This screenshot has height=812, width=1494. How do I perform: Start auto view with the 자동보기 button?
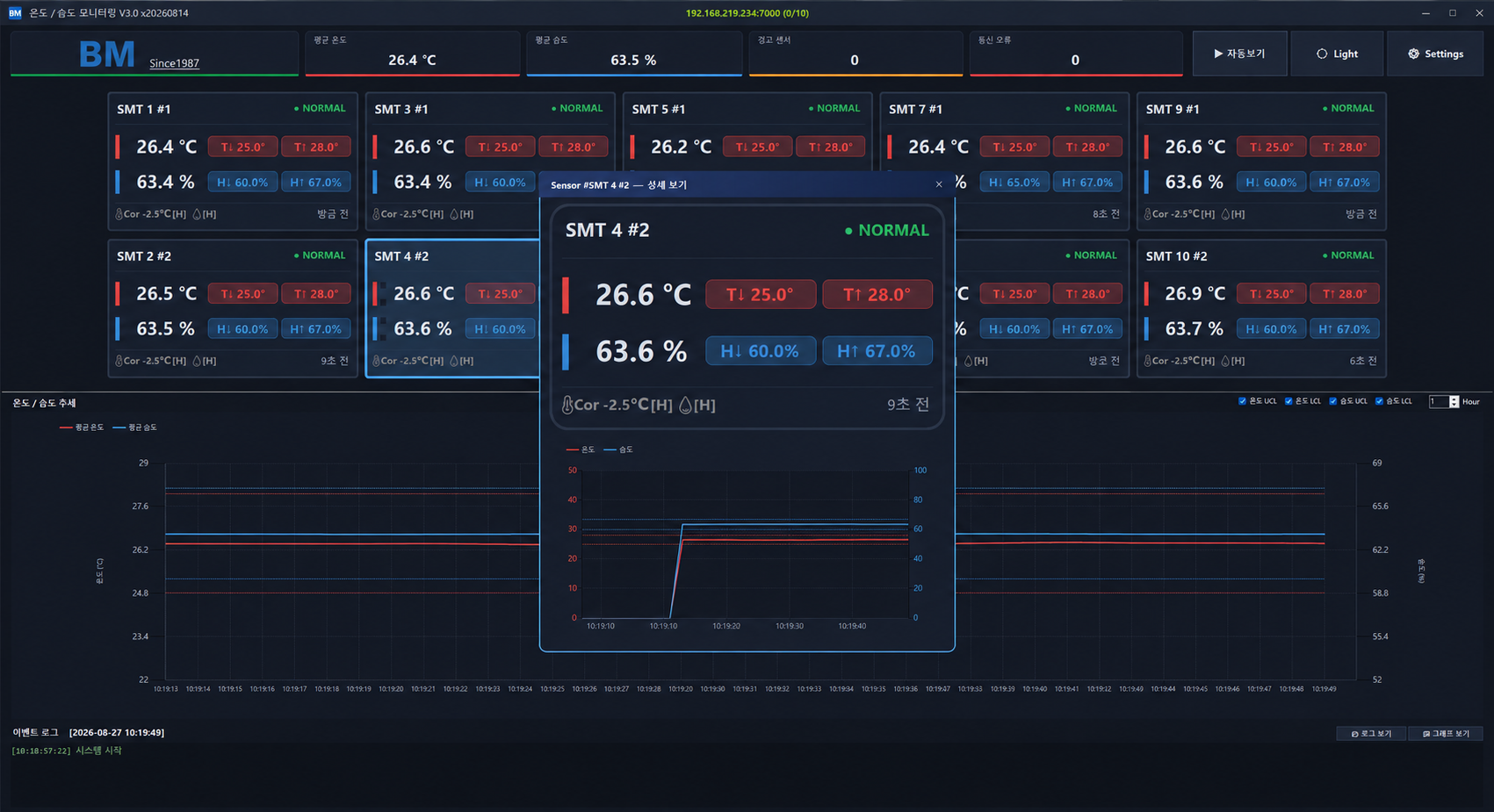pyautogui.click(x=1240, y=54)
